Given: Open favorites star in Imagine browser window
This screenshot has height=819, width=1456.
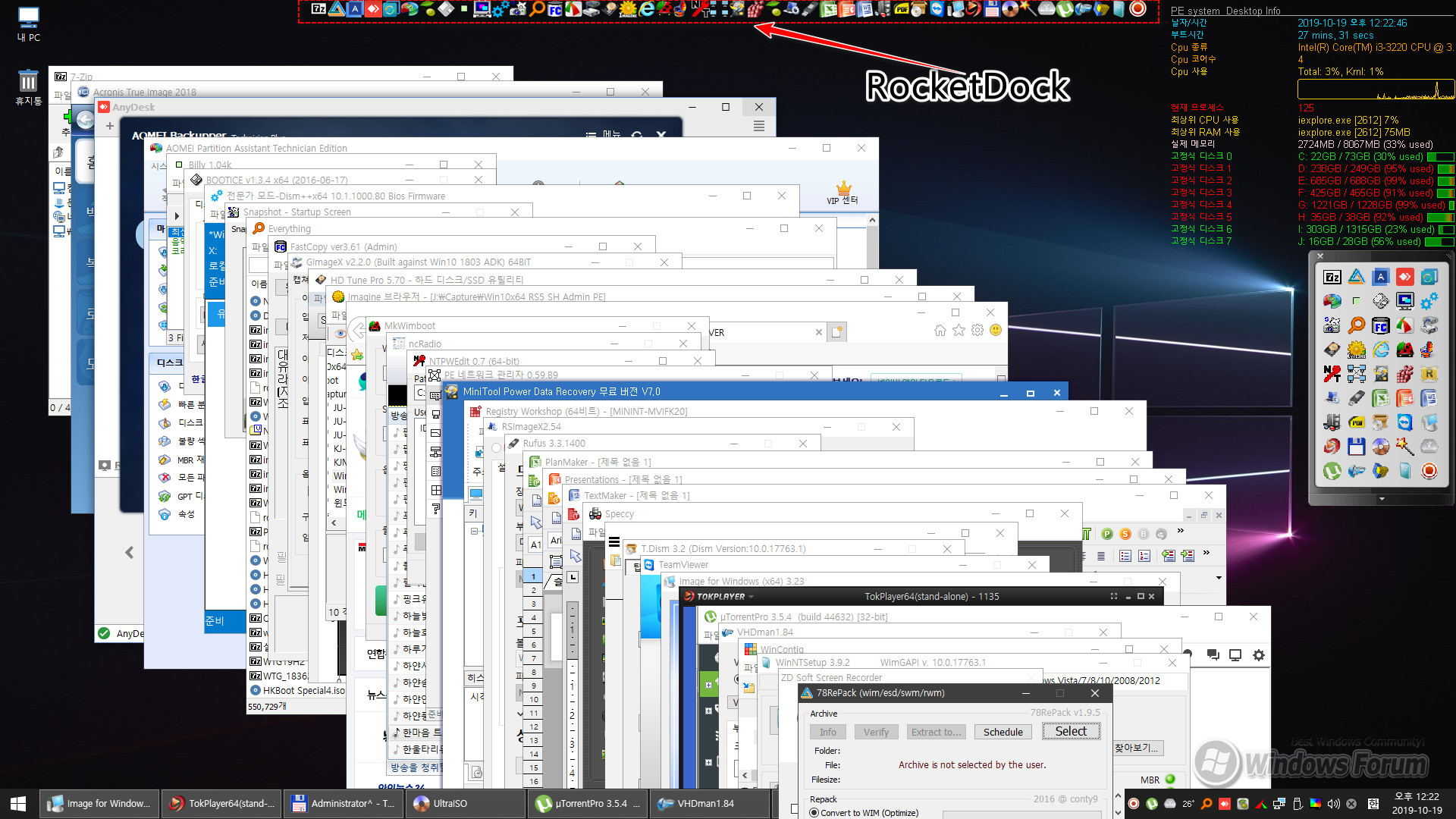Looking at the screenshot, I should click(x=959, y=331).
